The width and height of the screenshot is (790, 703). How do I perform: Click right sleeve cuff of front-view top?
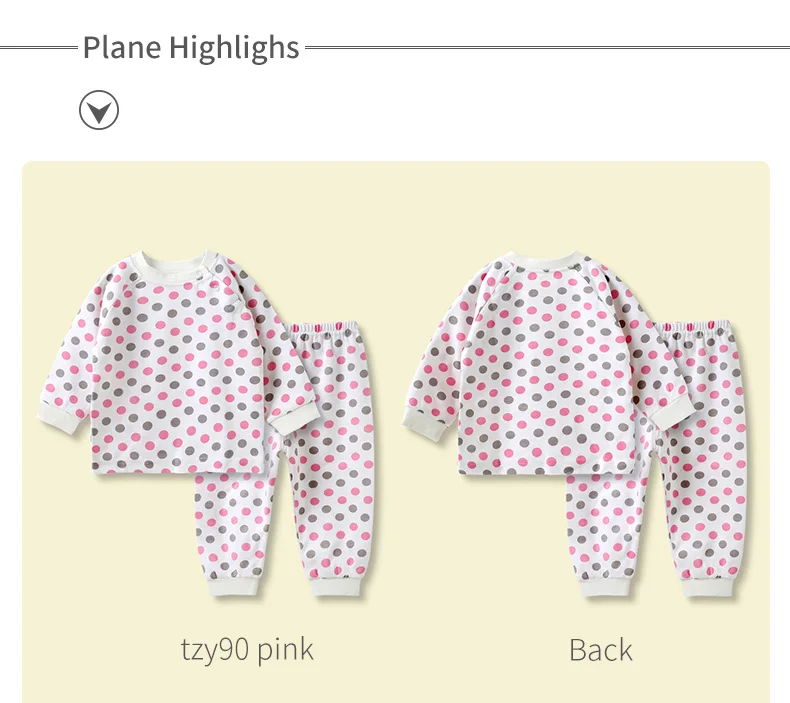[295, 419]
